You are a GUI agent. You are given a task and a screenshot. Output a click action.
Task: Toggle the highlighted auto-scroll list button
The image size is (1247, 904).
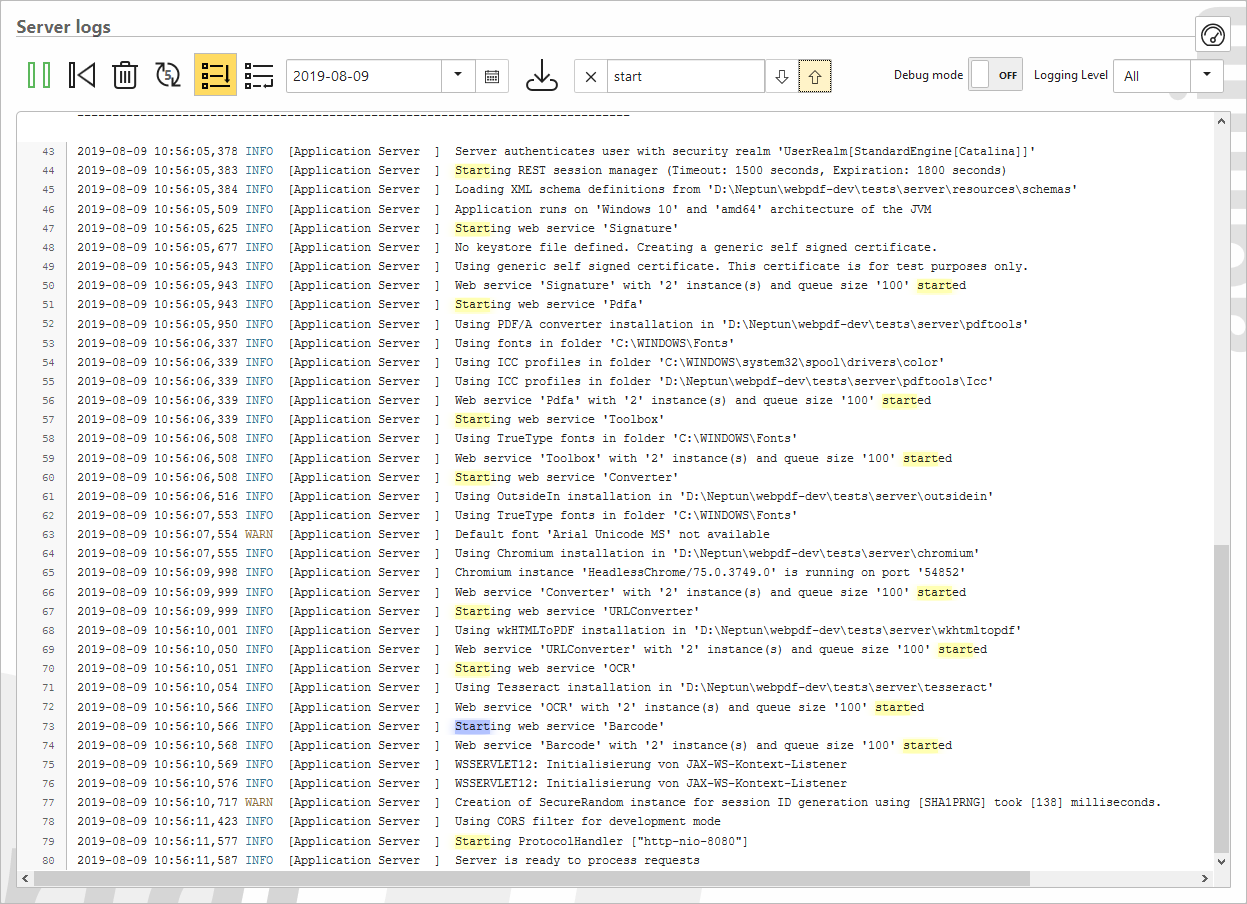click(x=215, y=76)
